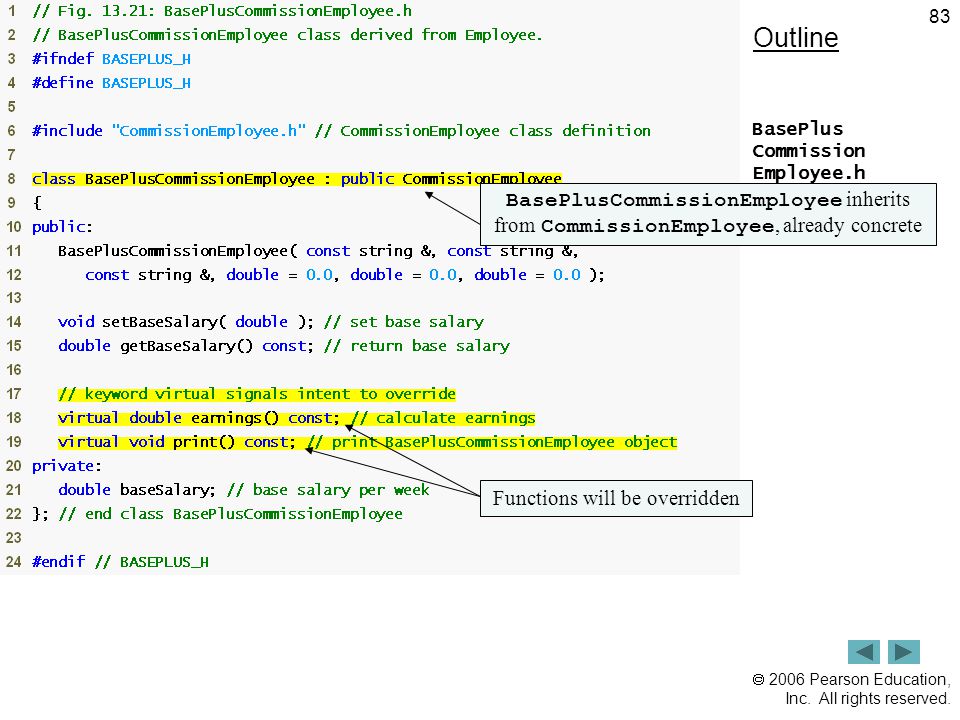Select '#define BASEPLUS_H' on line 4
Image resolution: width=960 pixels, height=720 pixels.
click(111, 83)
